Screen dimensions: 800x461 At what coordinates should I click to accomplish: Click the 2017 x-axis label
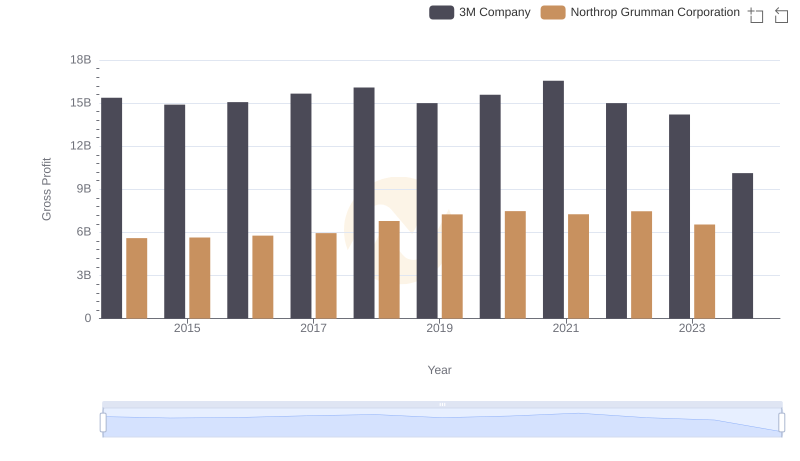pyautogui.click(x=313, y=328)
